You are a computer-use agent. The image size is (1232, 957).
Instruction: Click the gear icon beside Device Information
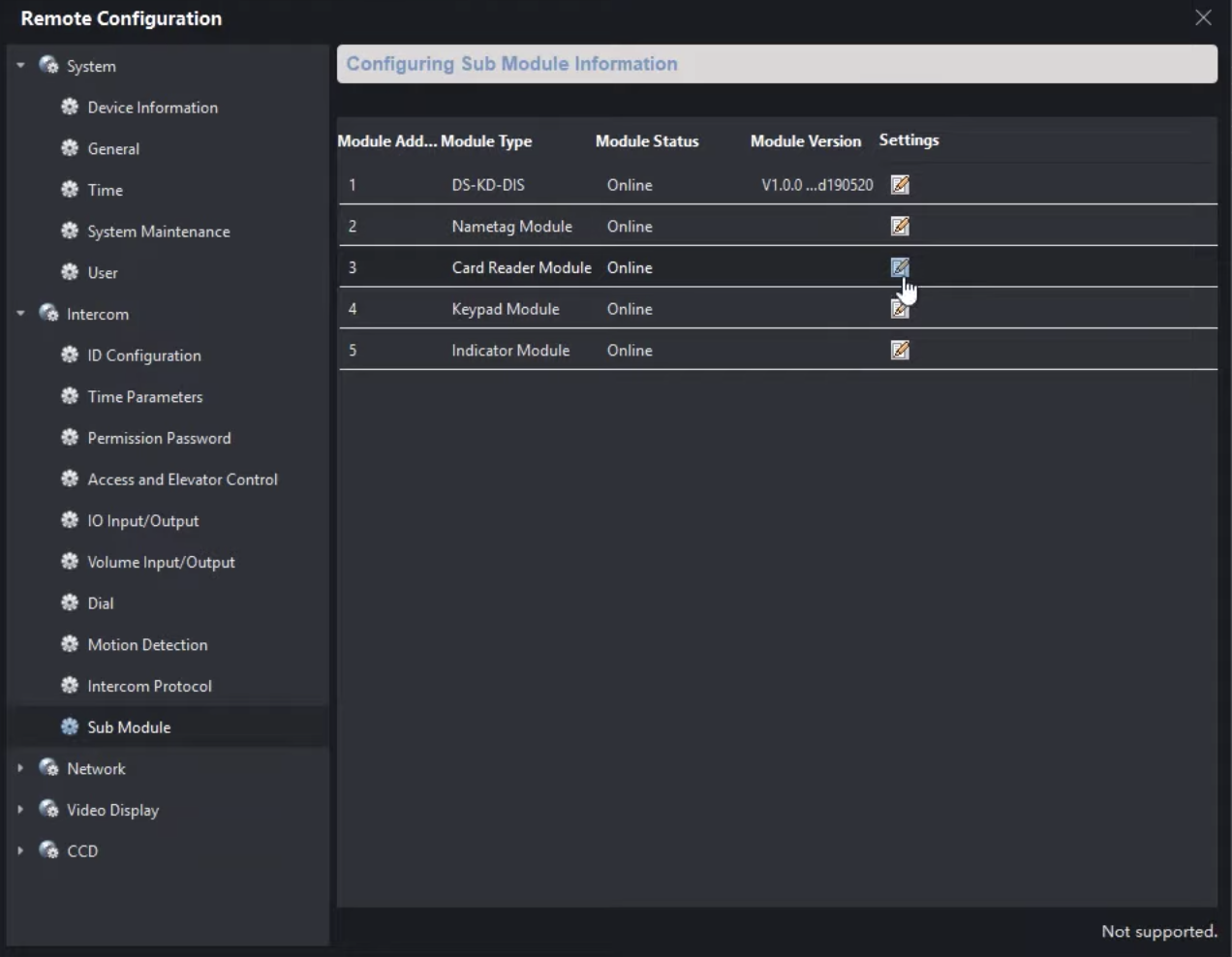click(x=70, y=108)
